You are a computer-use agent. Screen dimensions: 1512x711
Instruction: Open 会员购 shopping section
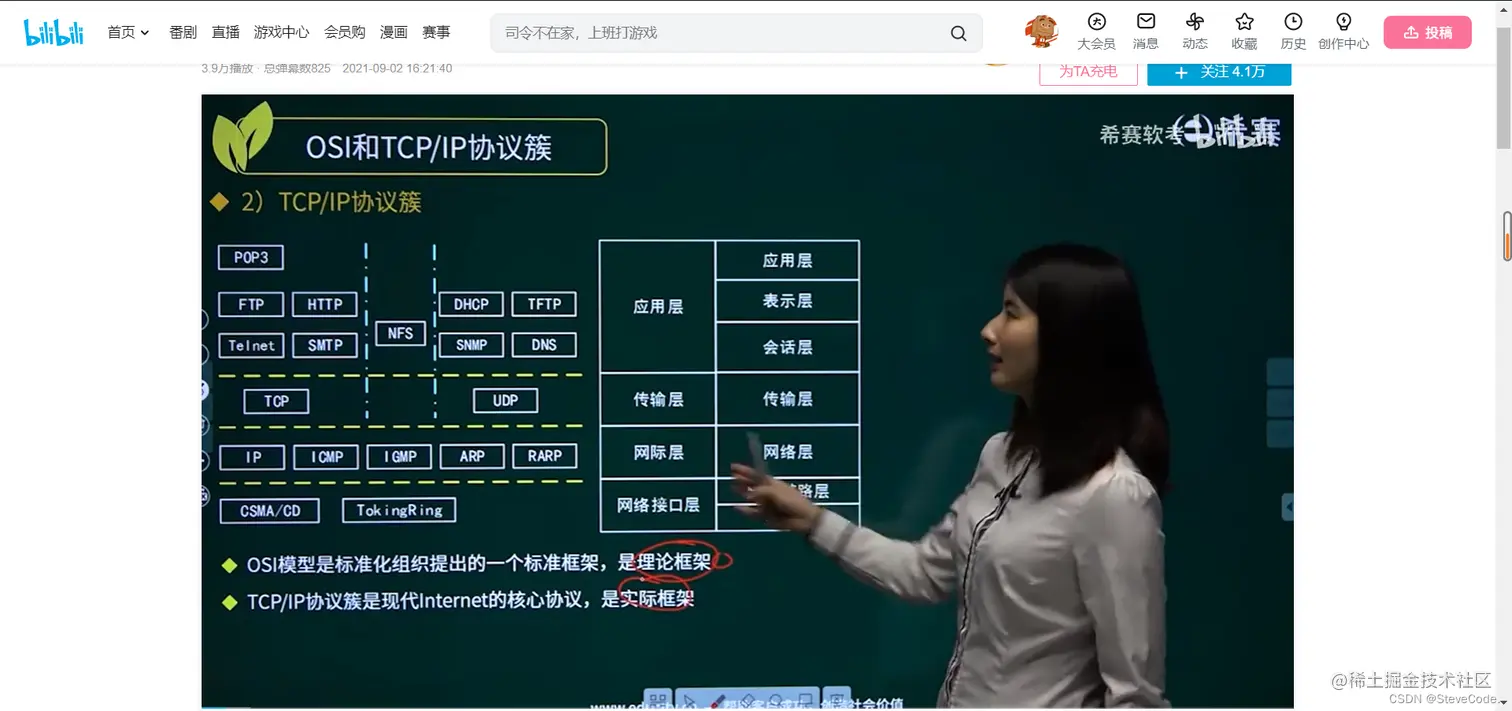[x=345, y=31]
